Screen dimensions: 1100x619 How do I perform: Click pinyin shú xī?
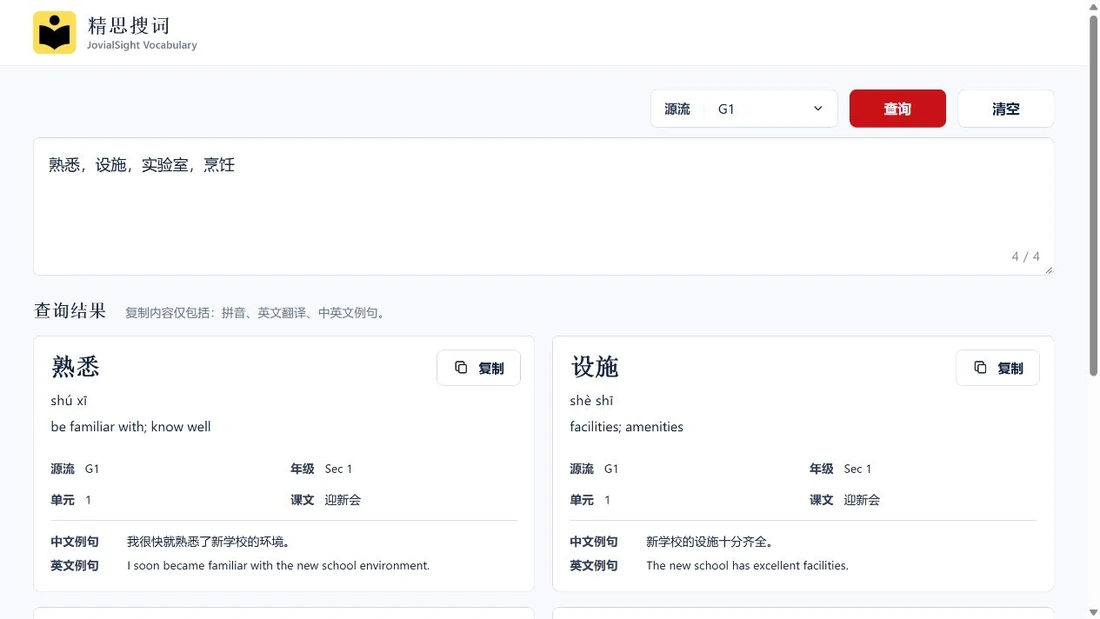pos(69,401)
